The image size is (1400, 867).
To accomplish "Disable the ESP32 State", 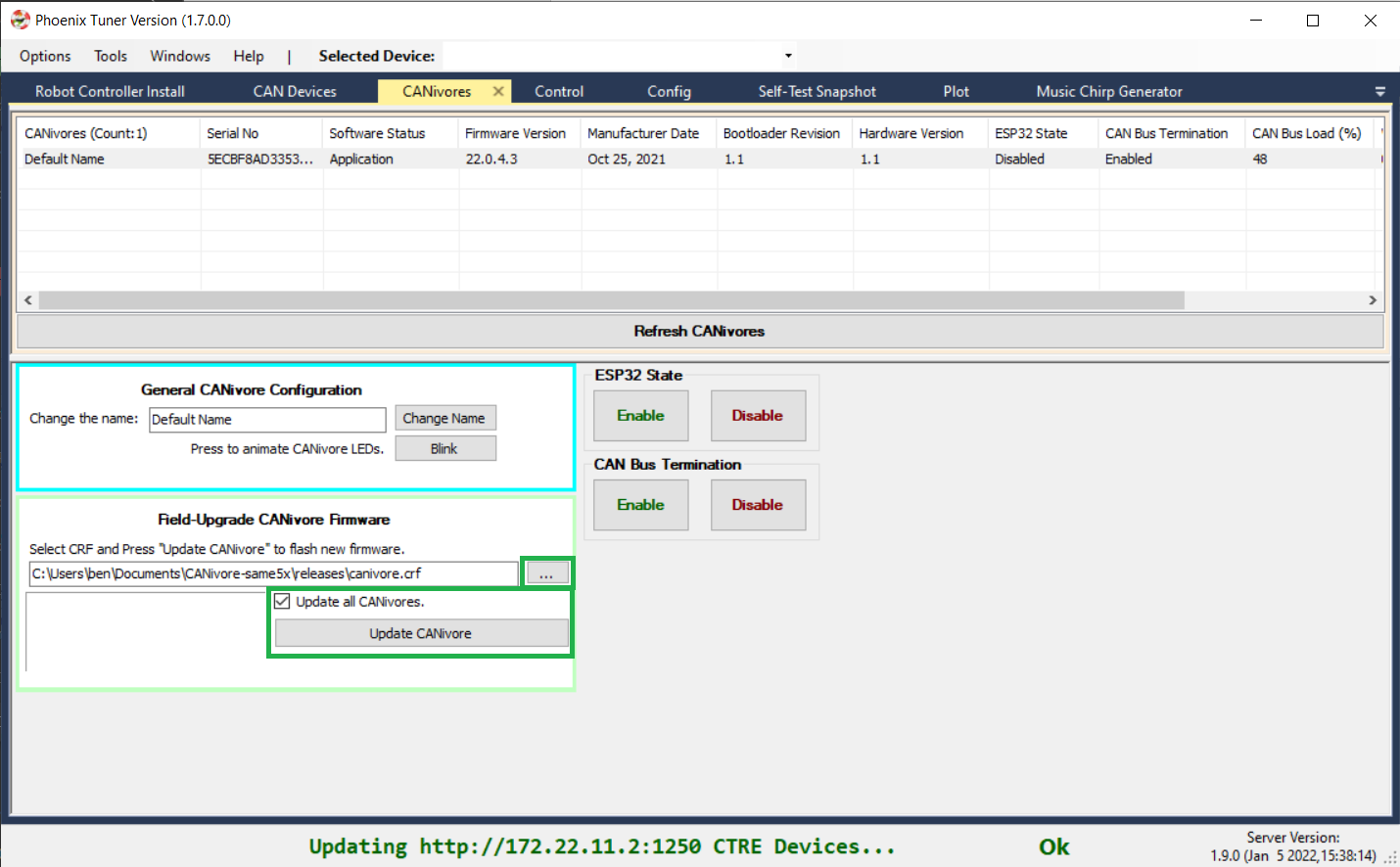I will [x=758, y=416].
